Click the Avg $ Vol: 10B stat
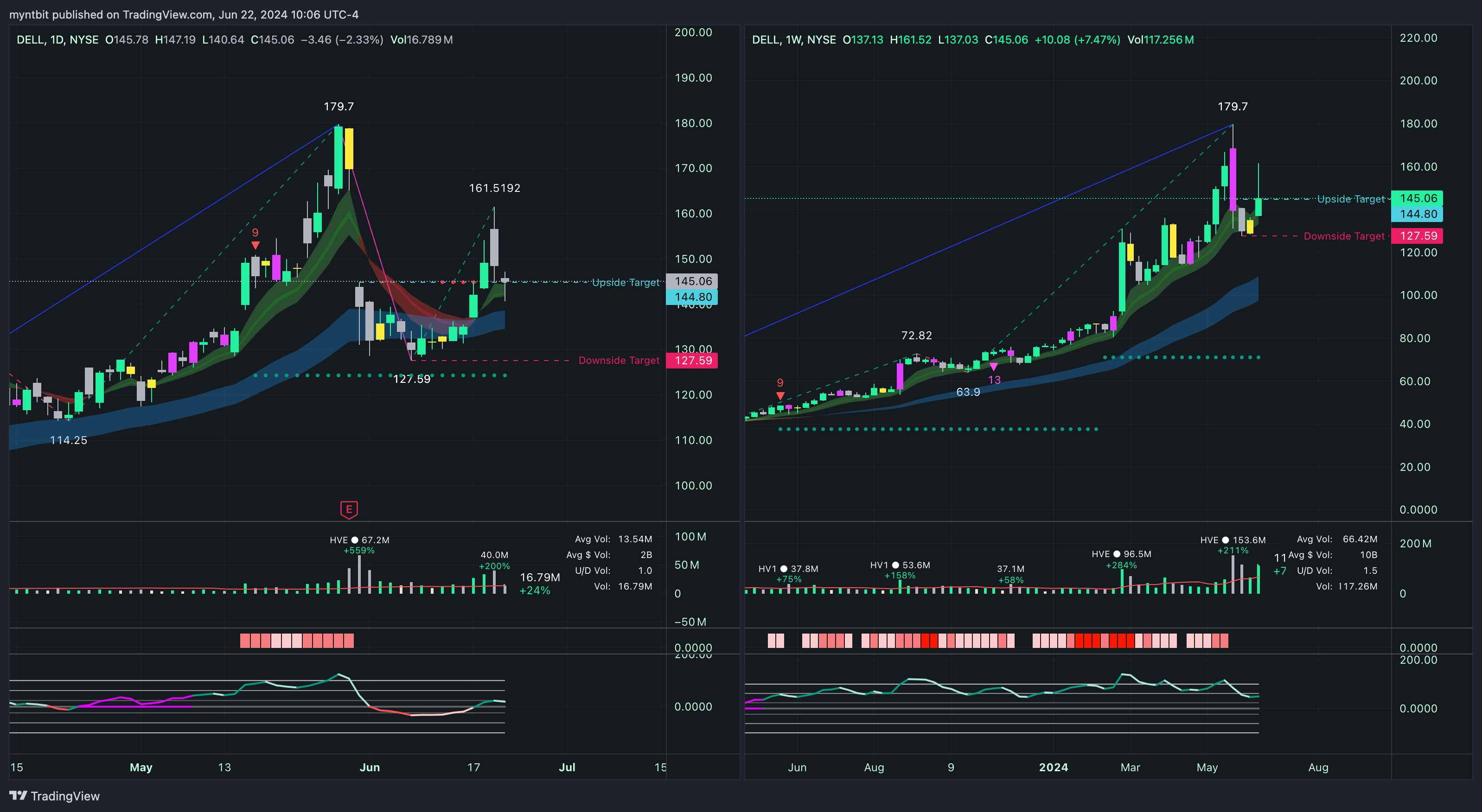Image resolution: width=1482 pixels, height=812 pixels. (x=1333, y=555)
